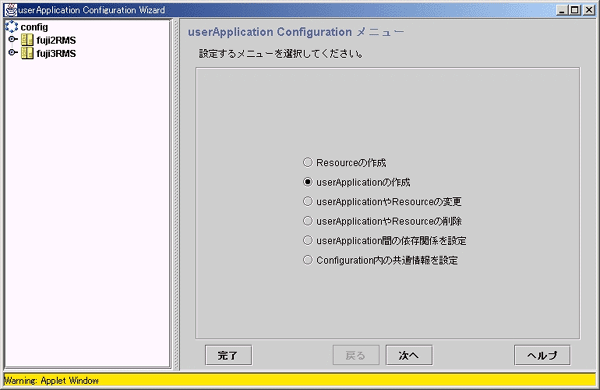The width and height of the screenshot is (600, 390).
Task: Click the 完了 button
Action: [x=228, y=355]
